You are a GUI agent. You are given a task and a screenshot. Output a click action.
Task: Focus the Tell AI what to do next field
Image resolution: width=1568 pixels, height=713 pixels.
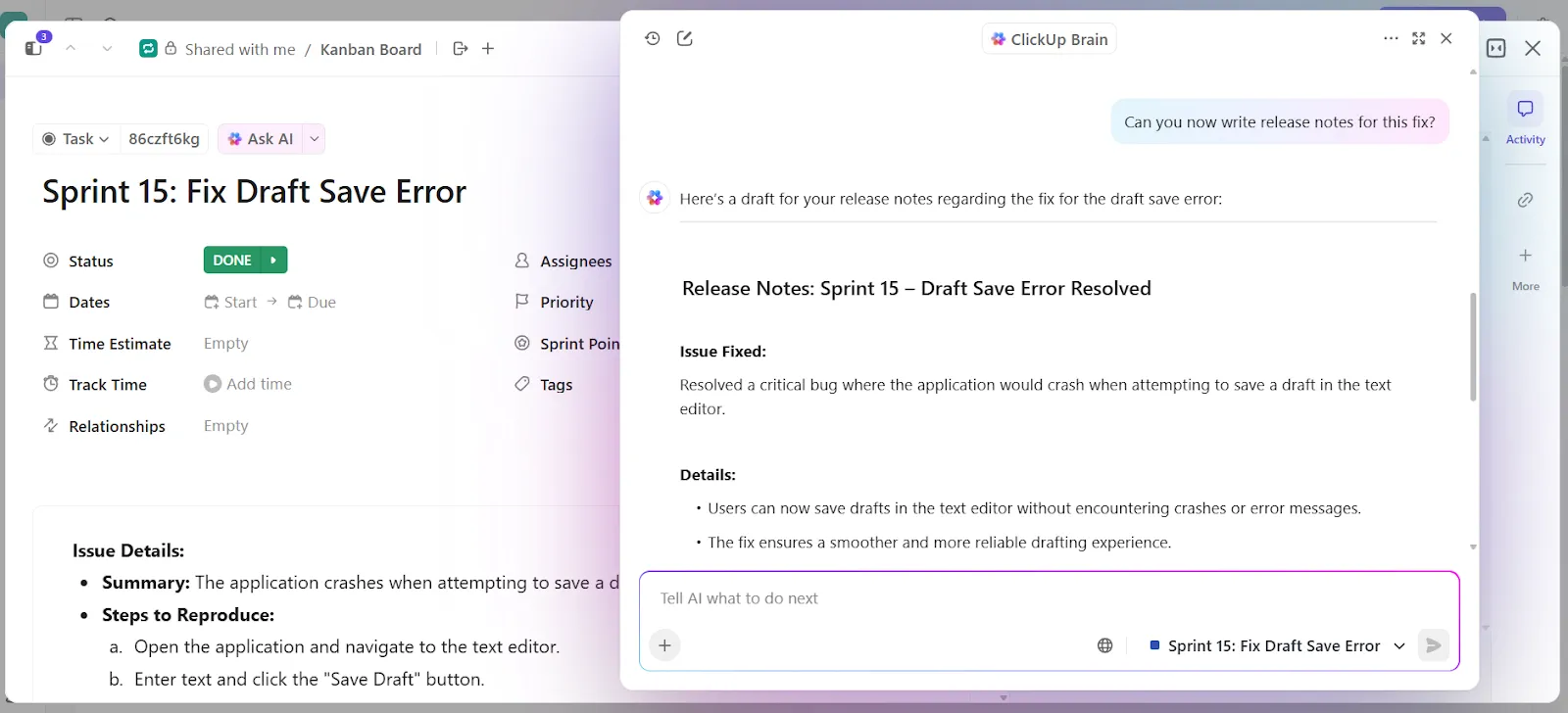point(1049,598)
